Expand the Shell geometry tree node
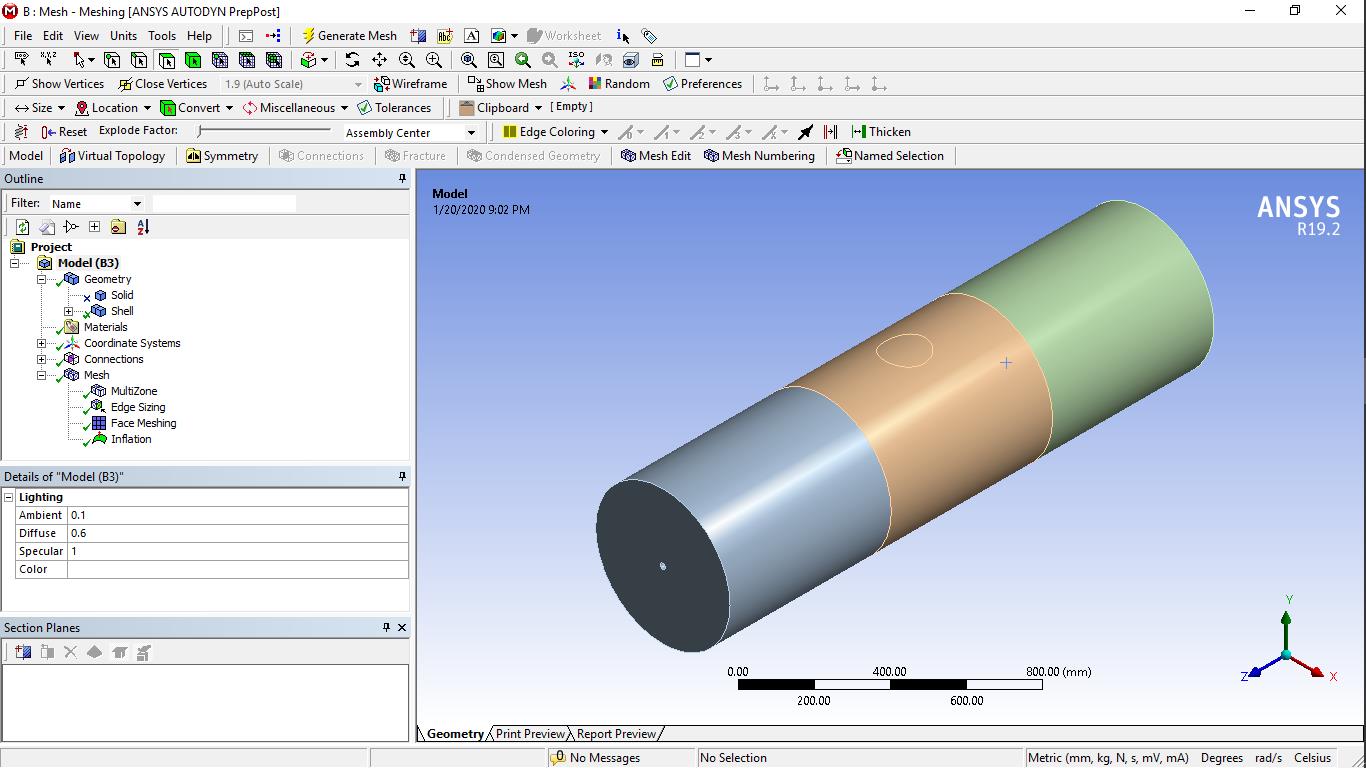The image size is (1366, 768). click(69, 311)
